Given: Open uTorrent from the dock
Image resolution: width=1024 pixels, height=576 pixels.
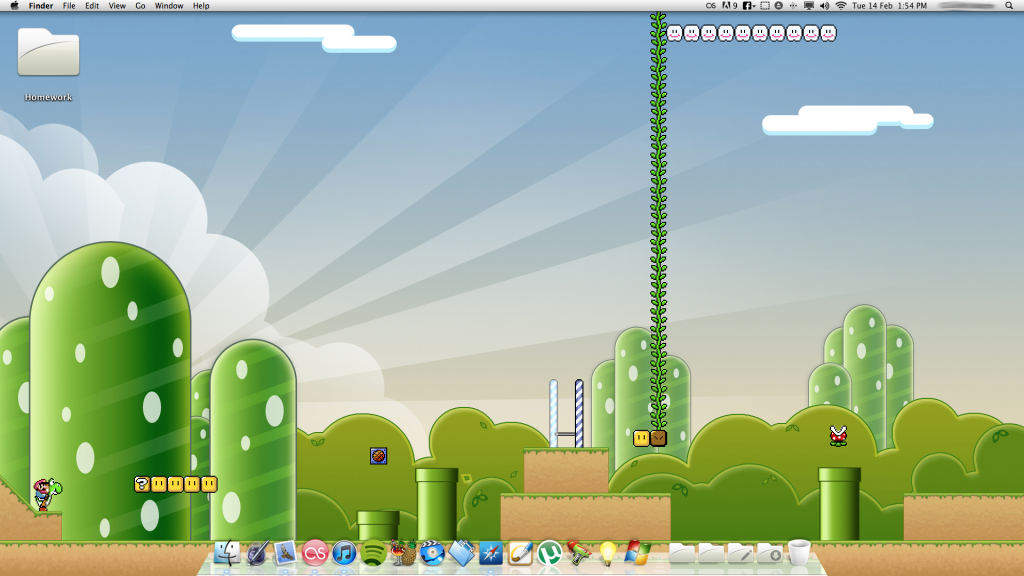Looking at the screenshot, I should (549, 553).
